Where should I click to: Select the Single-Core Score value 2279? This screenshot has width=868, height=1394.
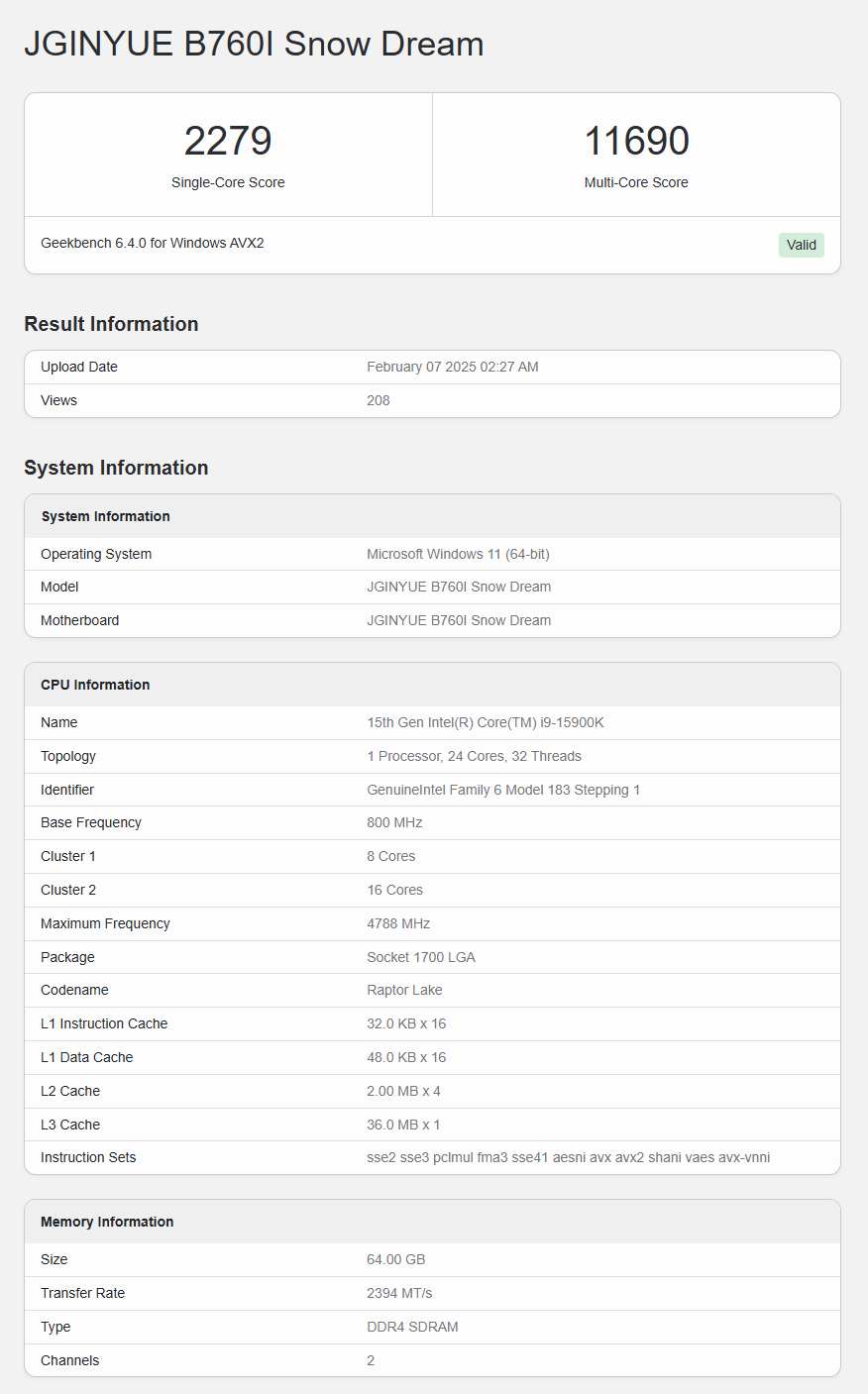228,140
